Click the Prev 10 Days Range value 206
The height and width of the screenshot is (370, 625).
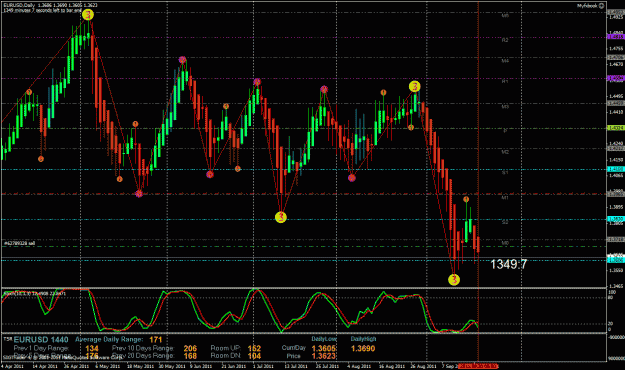[190, 348]
